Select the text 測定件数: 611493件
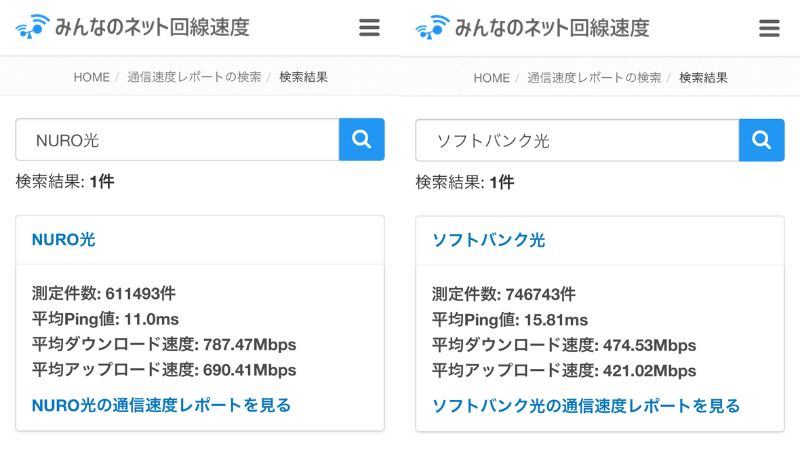The image size is (800, 450). [104, 293]
